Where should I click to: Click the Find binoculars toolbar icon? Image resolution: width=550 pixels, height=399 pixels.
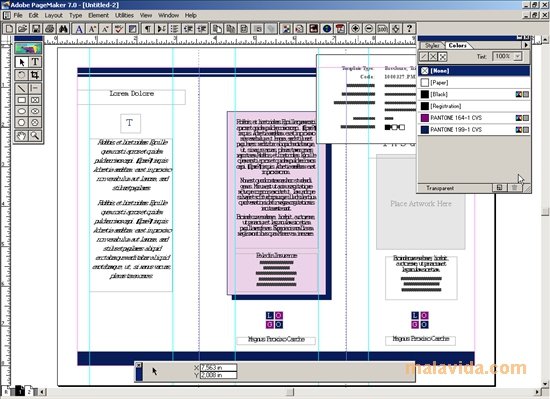(x=63, y=29)
